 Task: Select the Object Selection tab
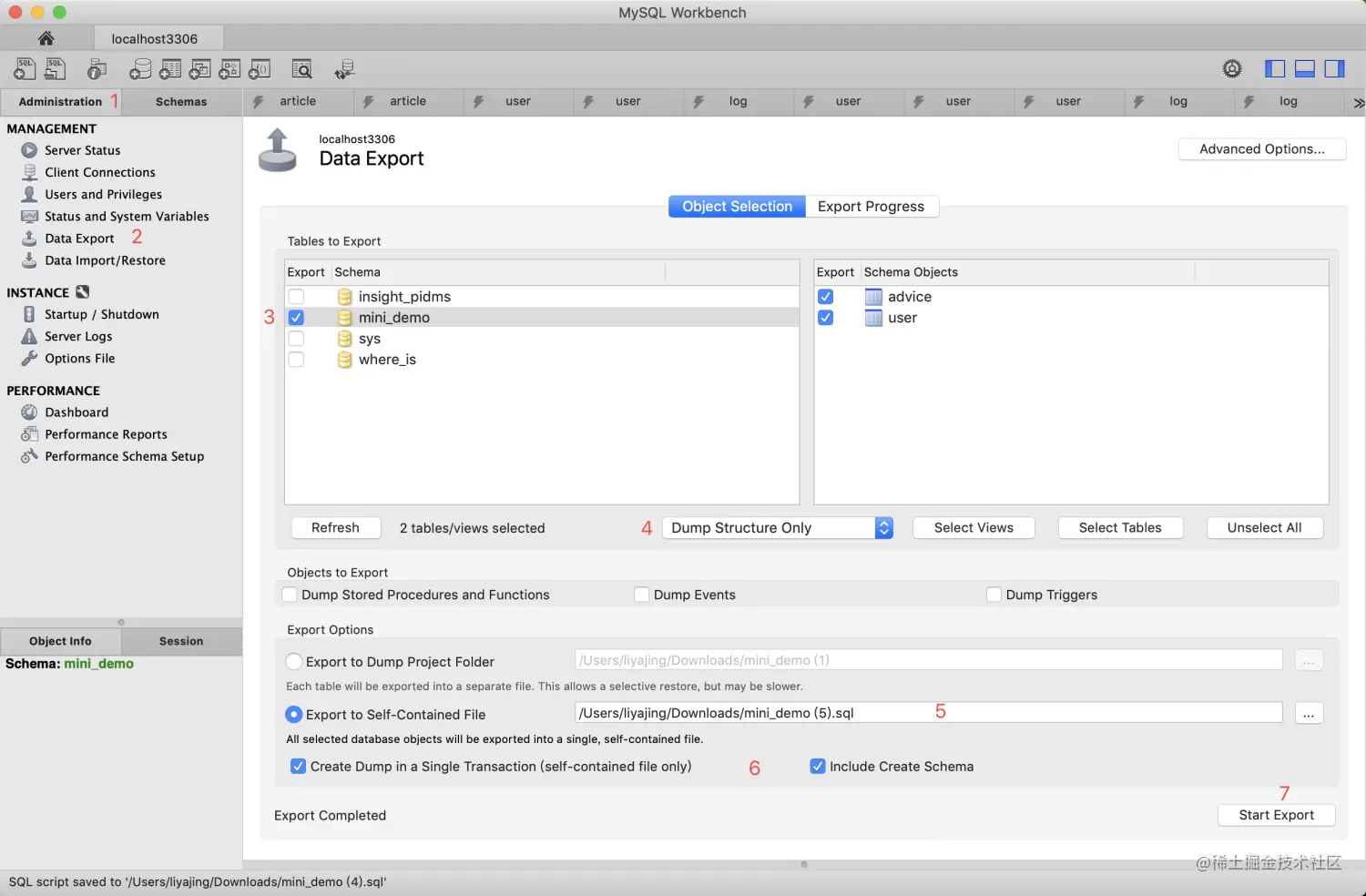(x=738, y=207)
